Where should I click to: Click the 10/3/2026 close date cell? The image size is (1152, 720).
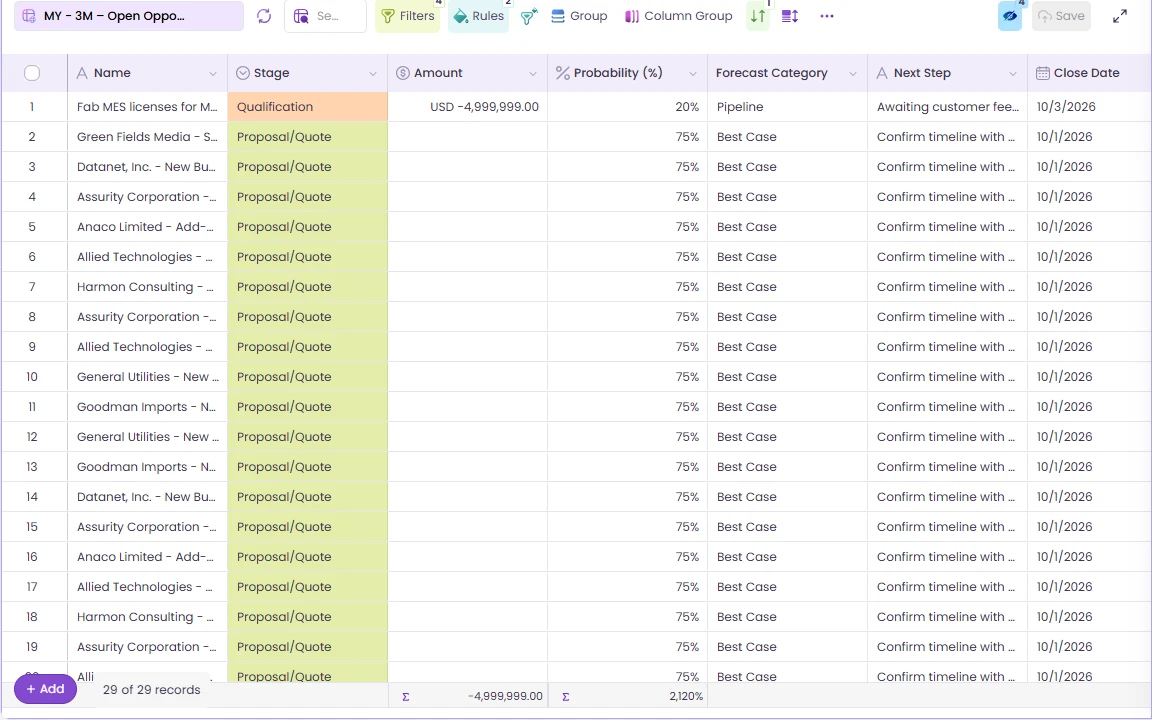pyautogui.click(x=1090, y=107)
